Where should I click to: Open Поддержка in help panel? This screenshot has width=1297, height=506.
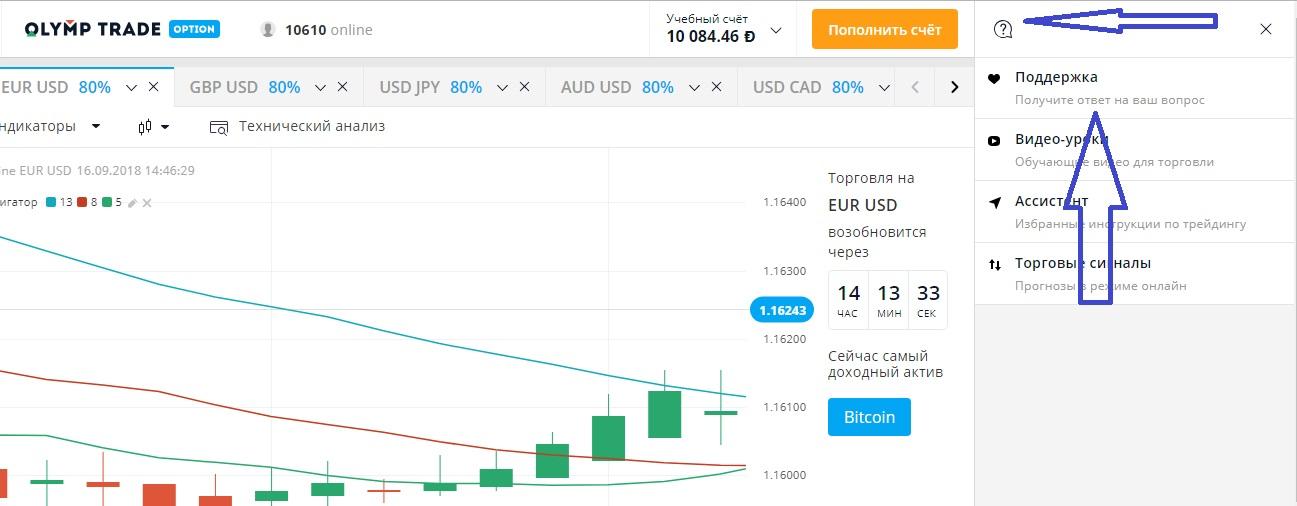1134,87
